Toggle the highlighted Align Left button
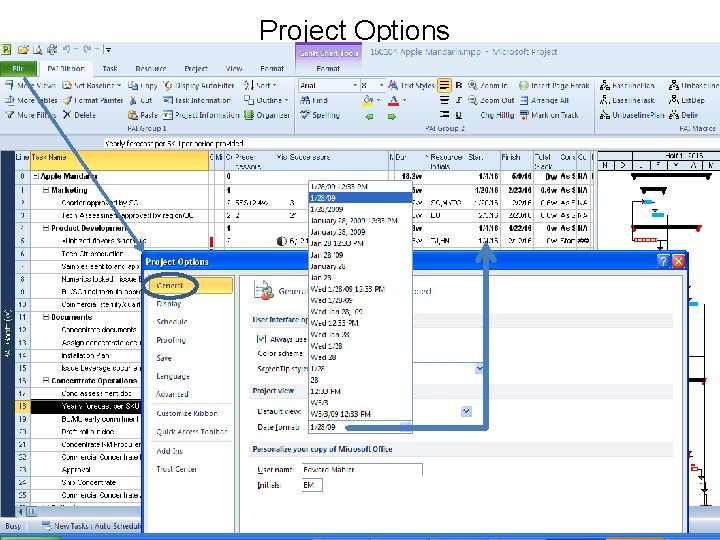The width and height of the screenshot is (720, 540). point(444,85)
